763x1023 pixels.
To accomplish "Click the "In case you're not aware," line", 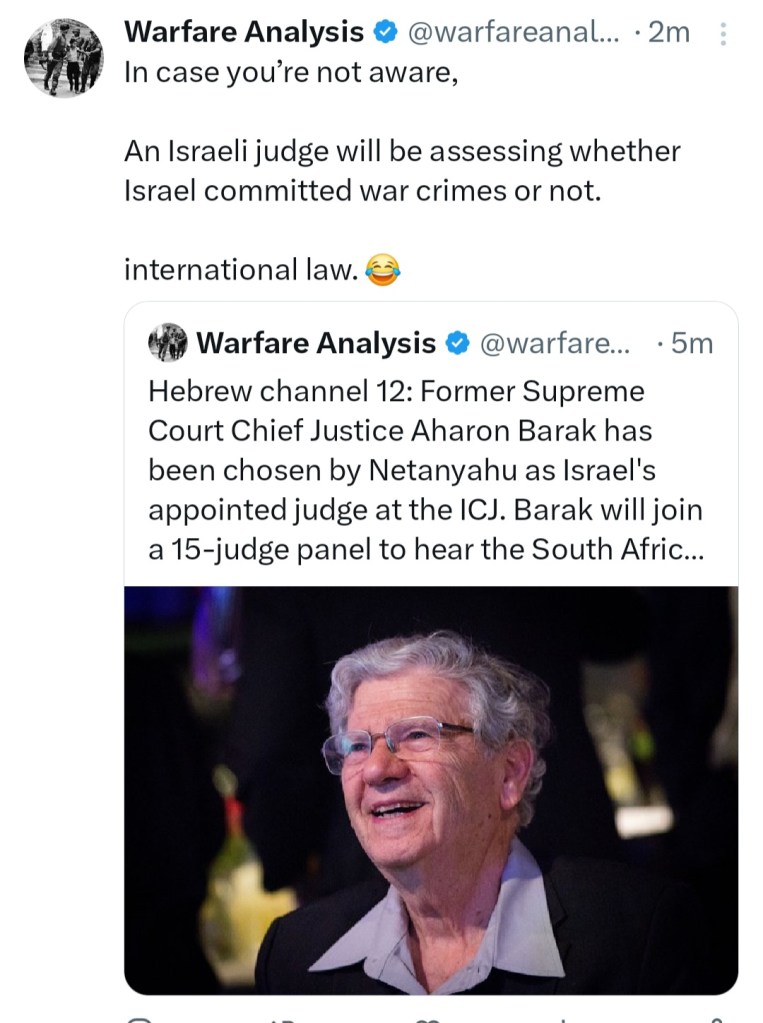I will point(291,74).
